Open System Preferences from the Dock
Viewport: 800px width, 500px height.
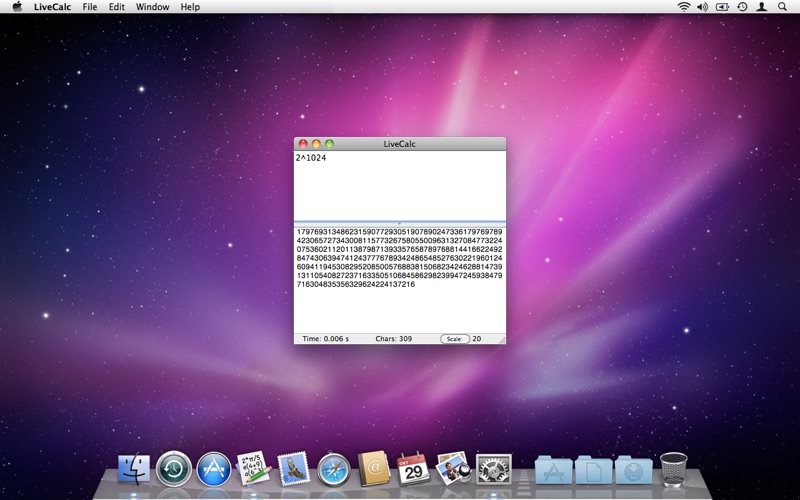493,469
